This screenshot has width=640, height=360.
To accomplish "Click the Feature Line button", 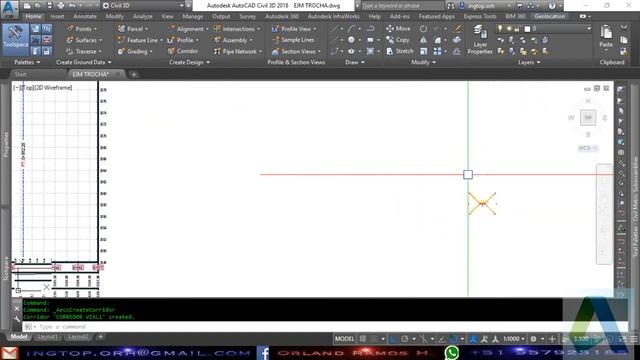I will point(140,40).
